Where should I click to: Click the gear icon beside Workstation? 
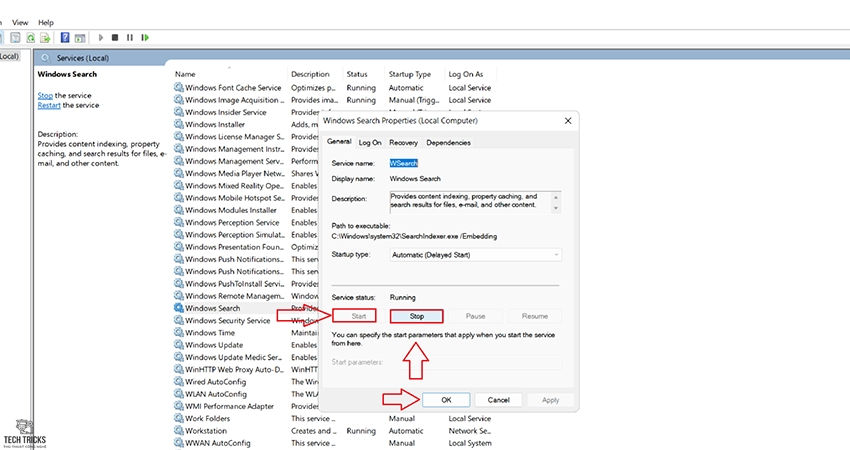click(179, 430)
